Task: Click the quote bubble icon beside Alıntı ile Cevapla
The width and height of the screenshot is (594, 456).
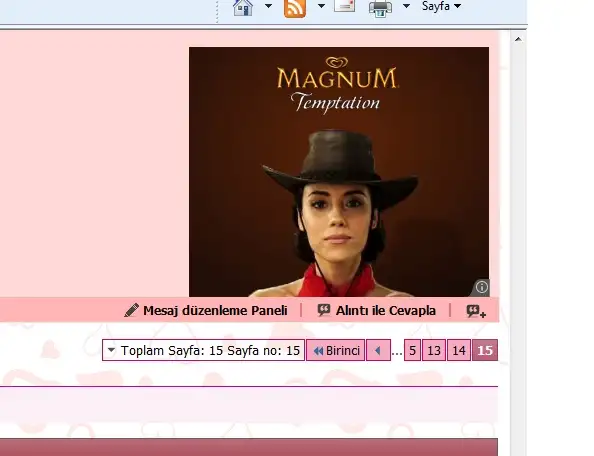Action: [x=324, y=310]
